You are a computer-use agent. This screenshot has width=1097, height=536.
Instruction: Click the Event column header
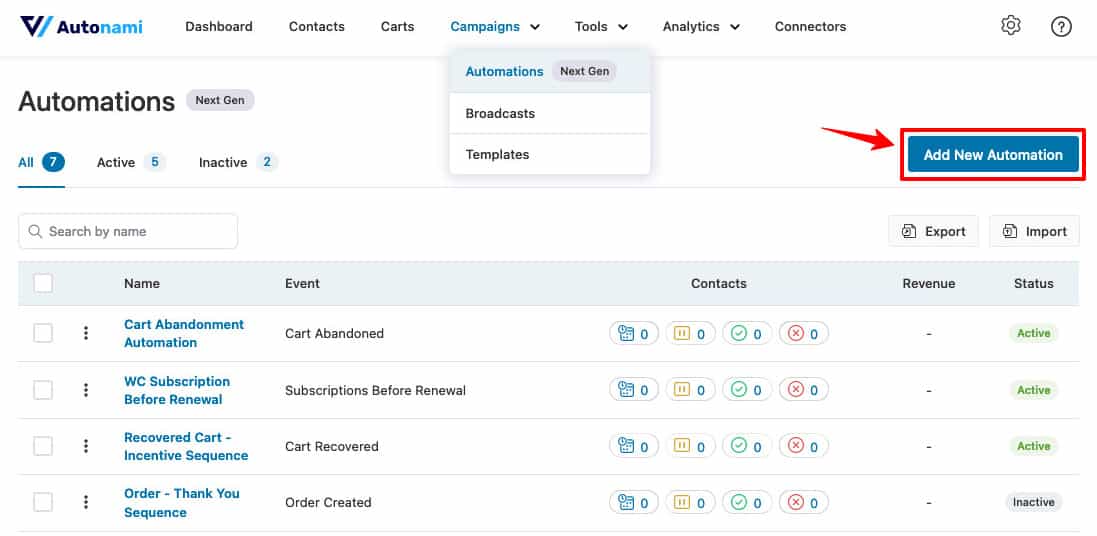point(302,283)
